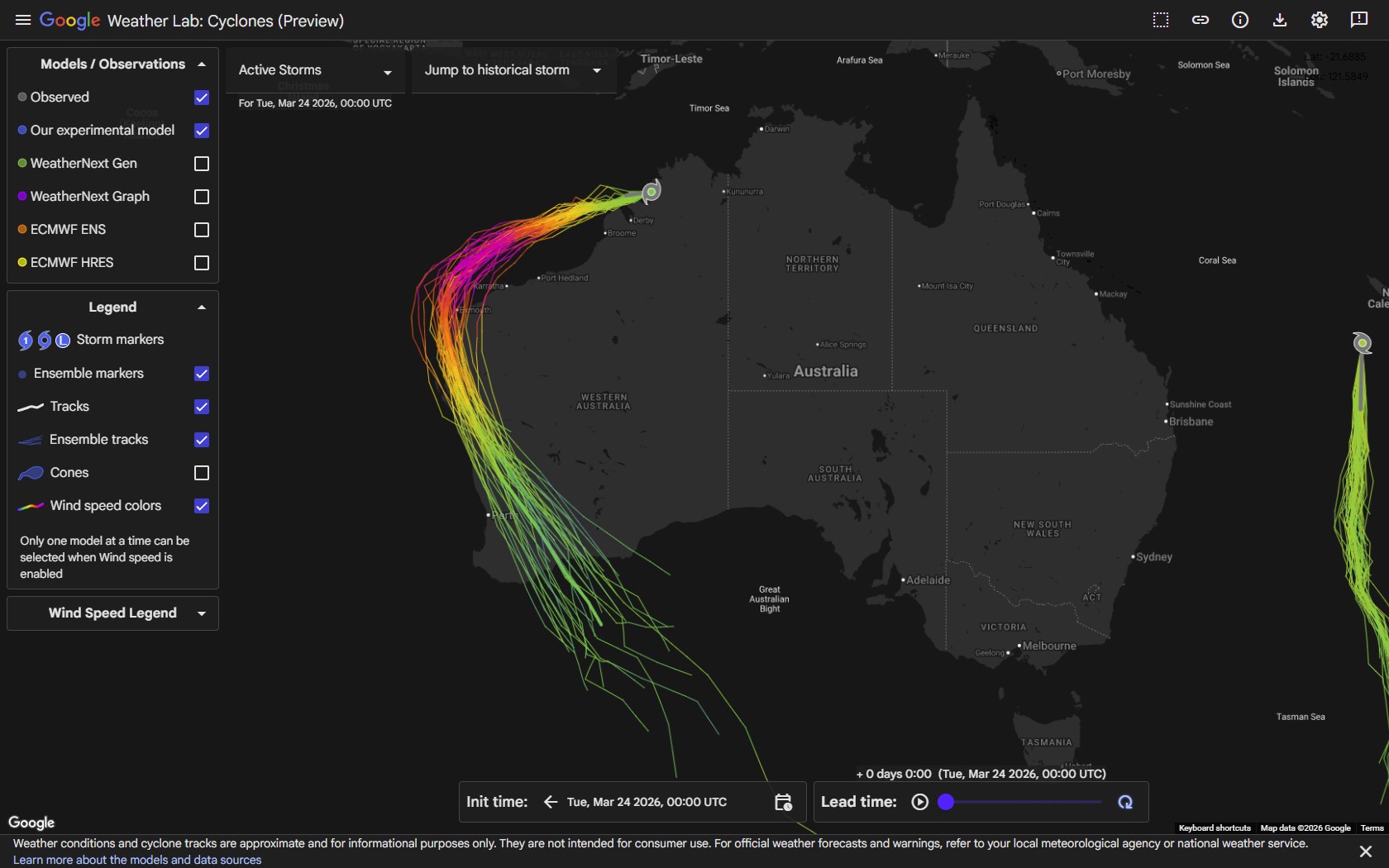Screen dimensions: 1389x868
Task: Click the Observed model label
Action: point(60,98)
